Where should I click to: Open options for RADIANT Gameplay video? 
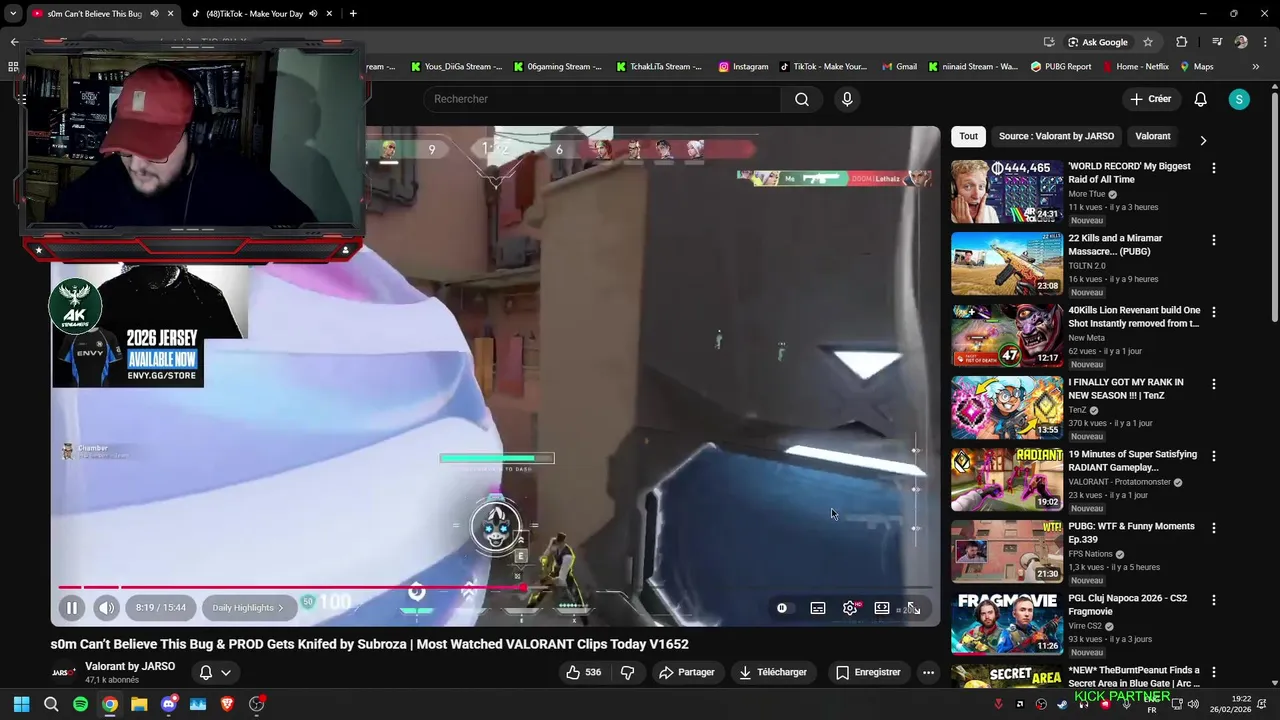coord(1214,456)
